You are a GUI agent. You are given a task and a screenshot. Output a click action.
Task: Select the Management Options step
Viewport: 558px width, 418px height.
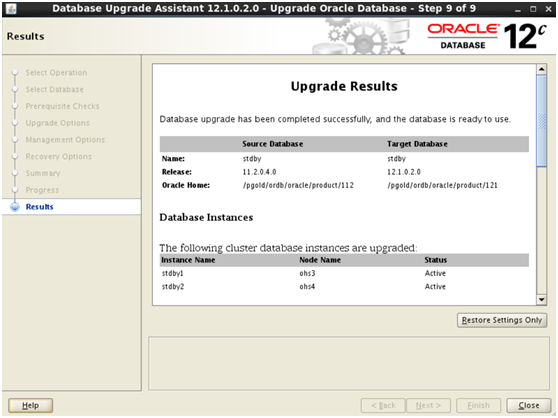tap(65, 139)
